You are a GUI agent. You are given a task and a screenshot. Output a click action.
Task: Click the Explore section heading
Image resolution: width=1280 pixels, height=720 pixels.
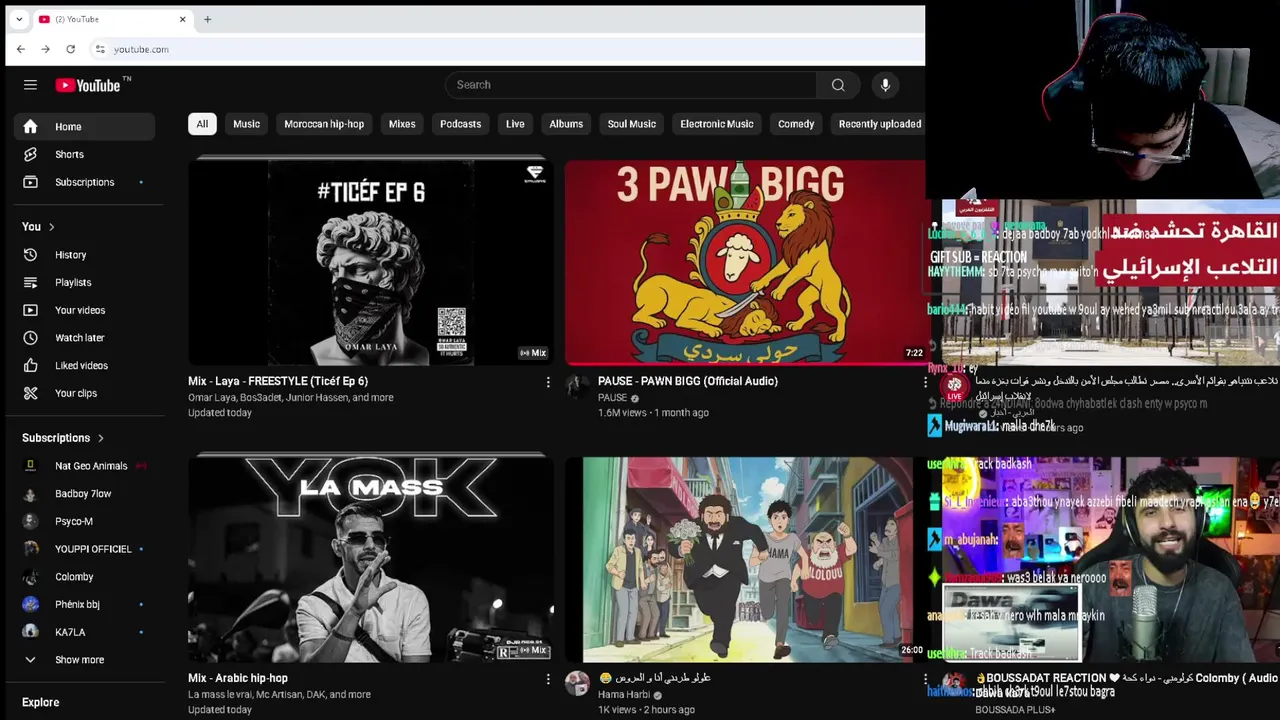[x=41, y=702]
